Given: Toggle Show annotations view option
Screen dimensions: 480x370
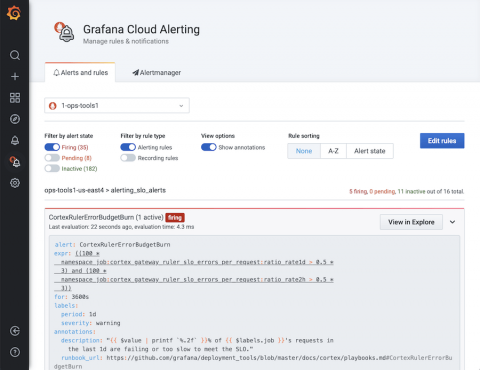Looking at the screenshot, I should (209, 147).
